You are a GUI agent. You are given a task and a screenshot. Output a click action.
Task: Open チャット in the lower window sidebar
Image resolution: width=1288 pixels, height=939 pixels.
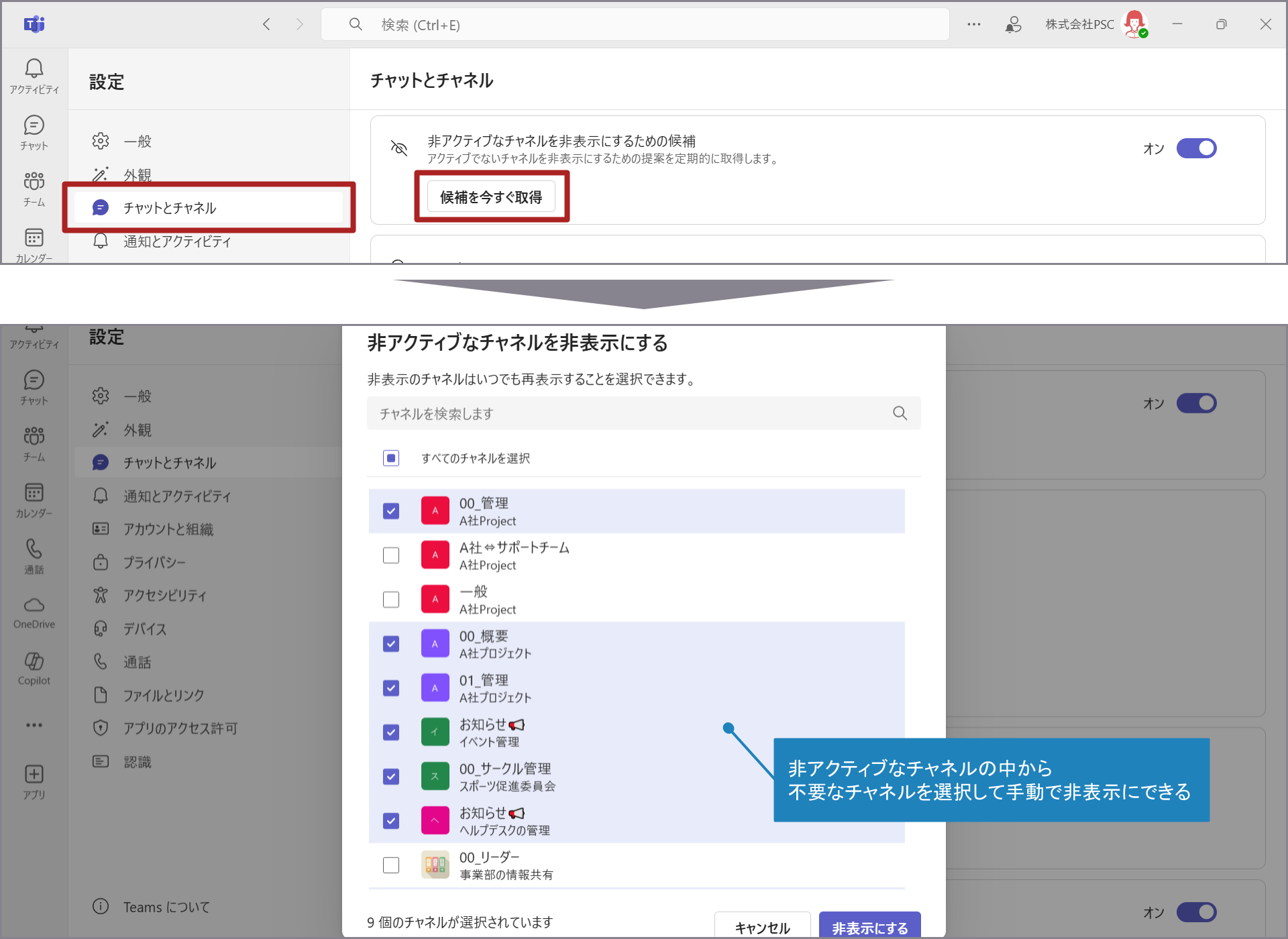coord(34,387)
